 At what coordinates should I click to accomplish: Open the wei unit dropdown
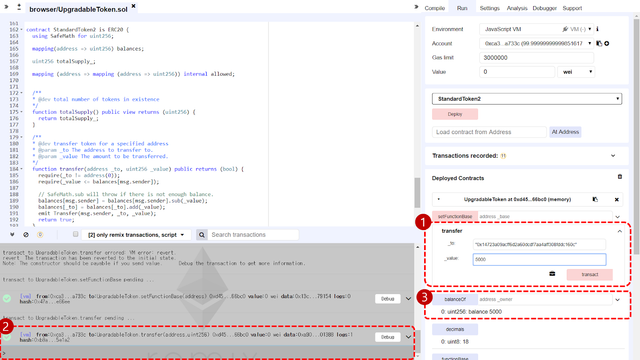[576, 72]
